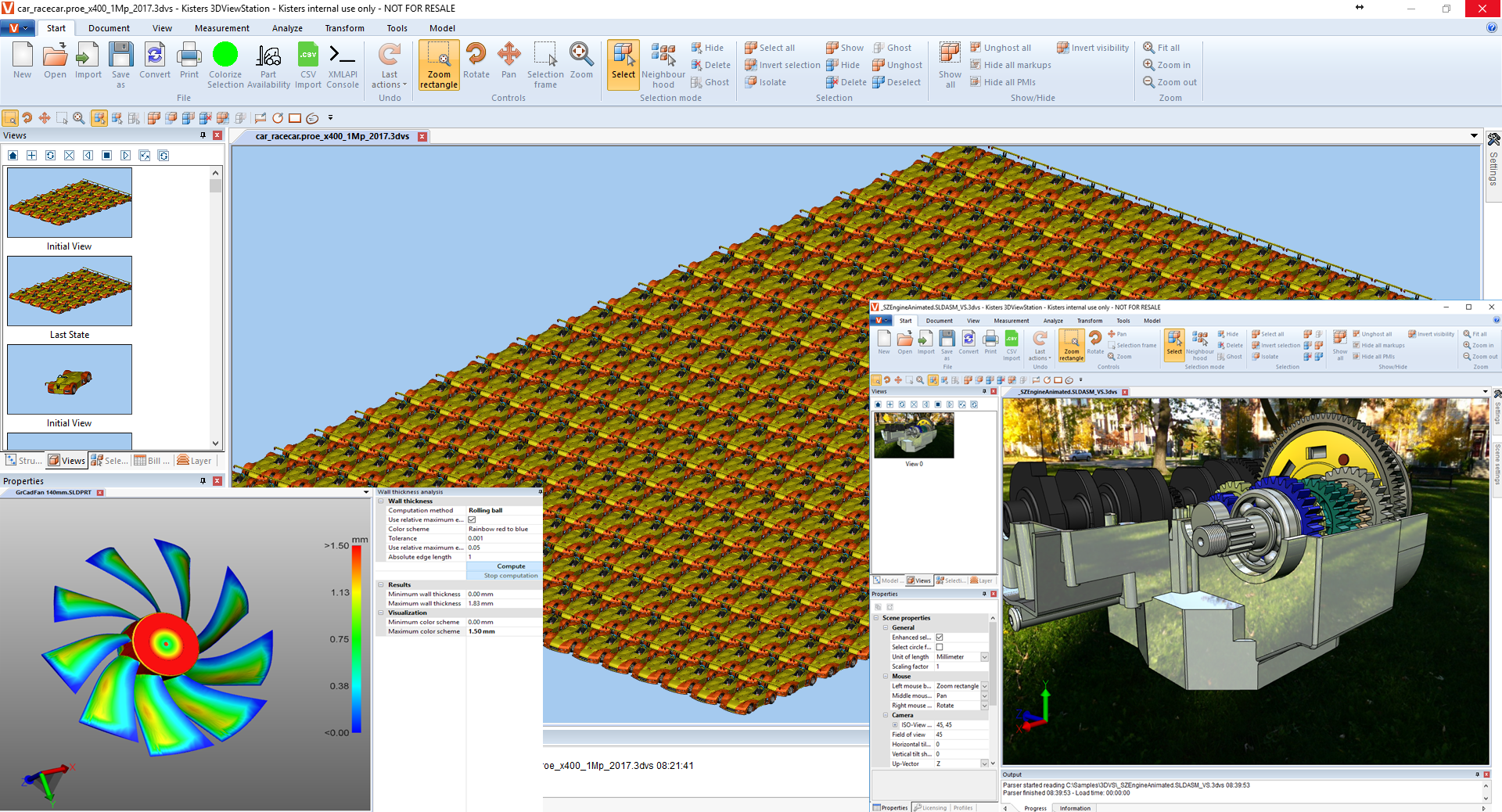Toggle Invert visibility in the Show/Hide group
This screenshot has height=812, width=1502.
coord(1093,48)
